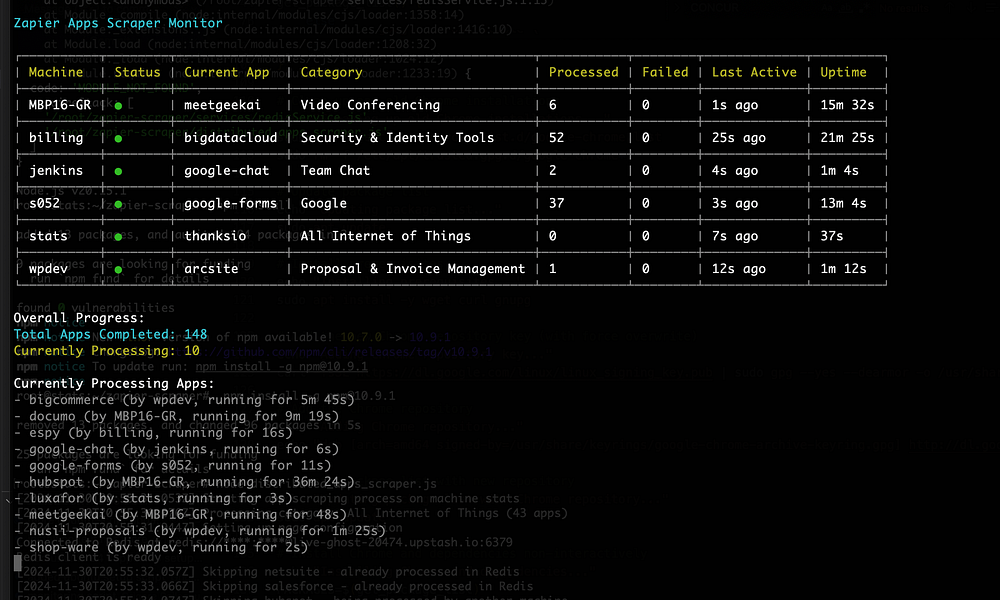Screen dimensions: 1000x600
Task: Click current app 'bigdatacloud' cell
Action: [230, 138]
